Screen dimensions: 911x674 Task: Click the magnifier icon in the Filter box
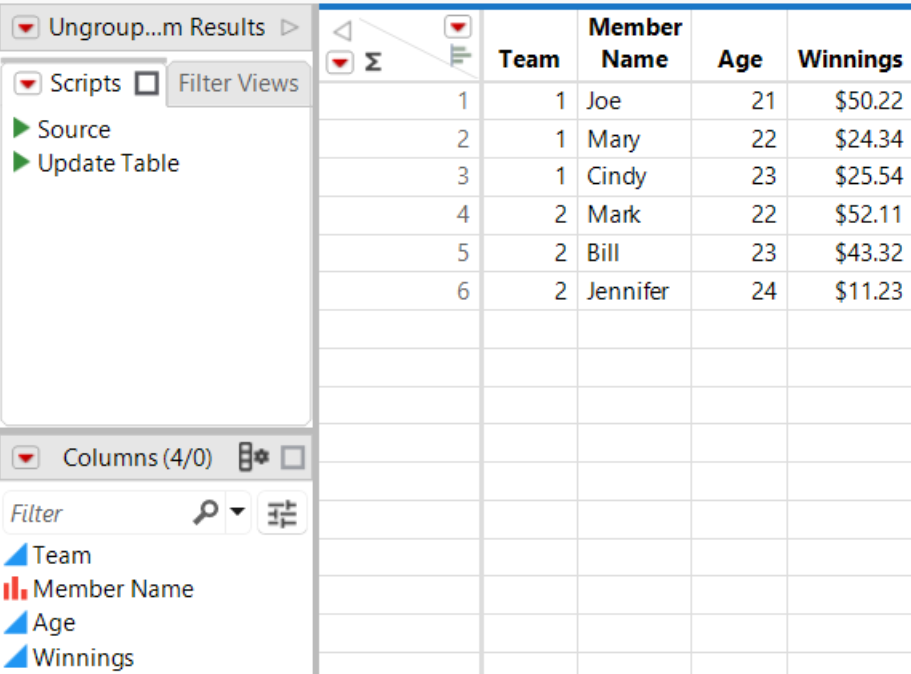point(204,513)
